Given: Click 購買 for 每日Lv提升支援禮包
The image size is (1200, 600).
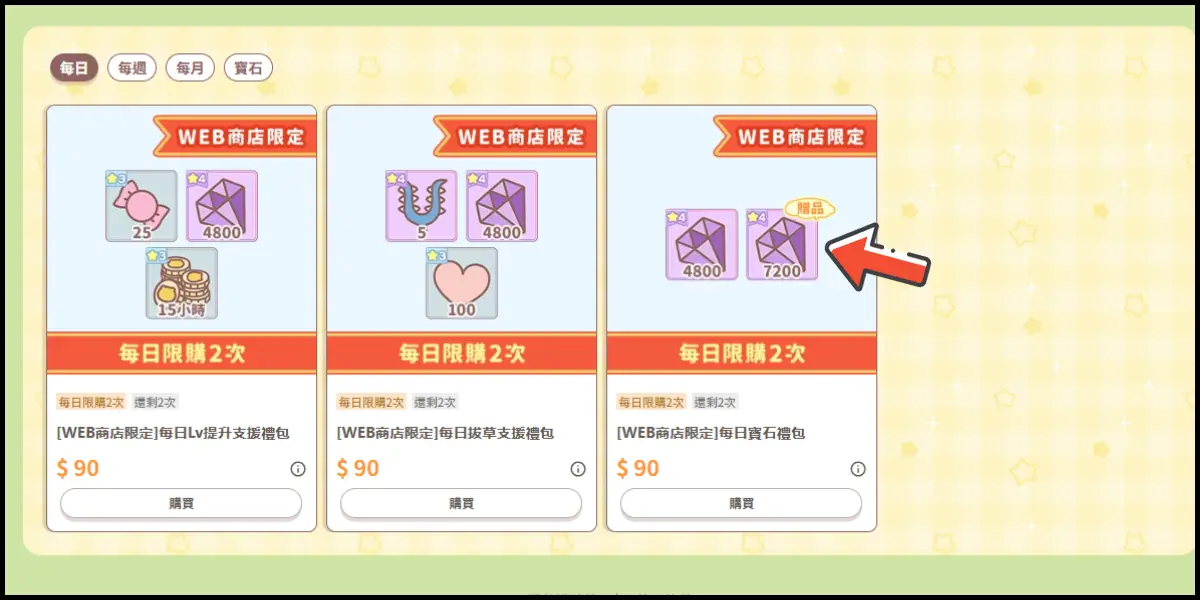Looking at the screenshot, I should (181, 503).
